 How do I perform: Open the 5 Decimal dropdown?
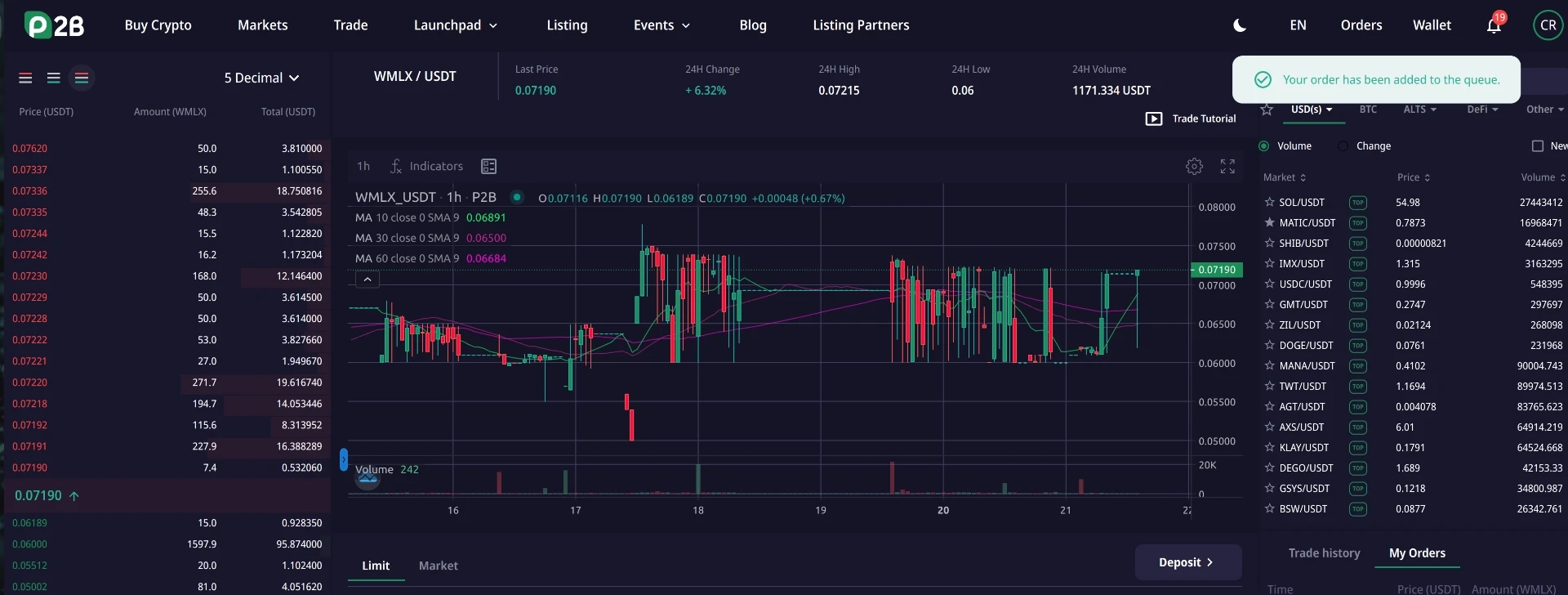pyautogui.click(x=261, y=78)
